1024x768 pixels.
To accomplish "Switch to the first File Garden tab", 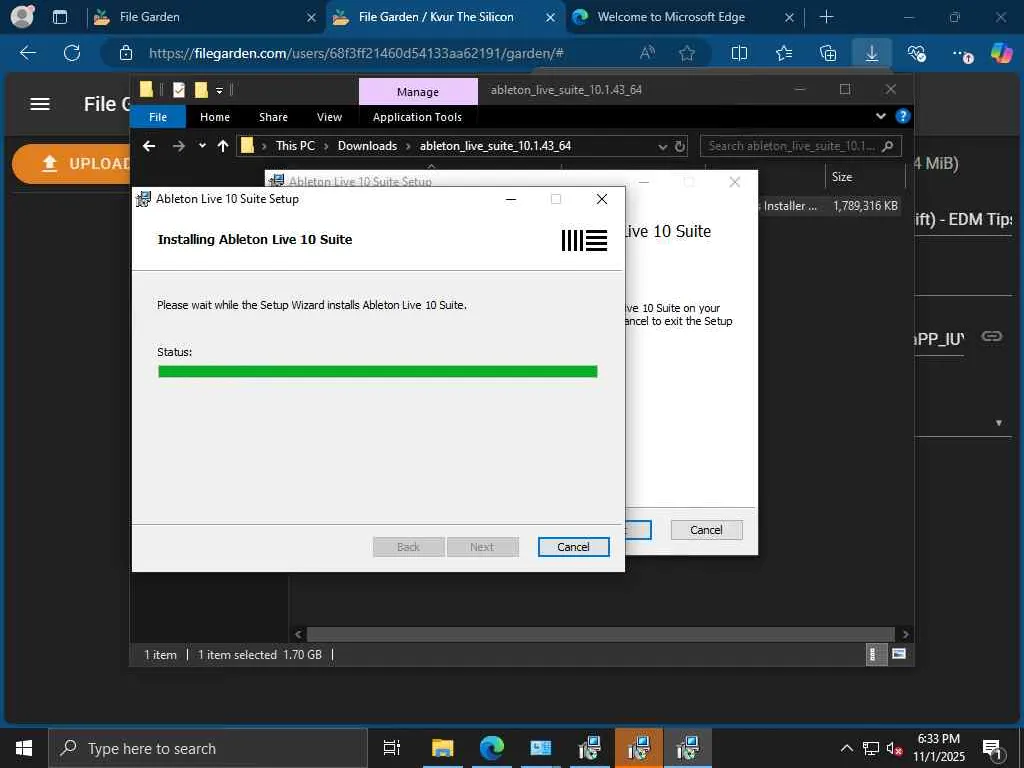I will tap(204, 17).
